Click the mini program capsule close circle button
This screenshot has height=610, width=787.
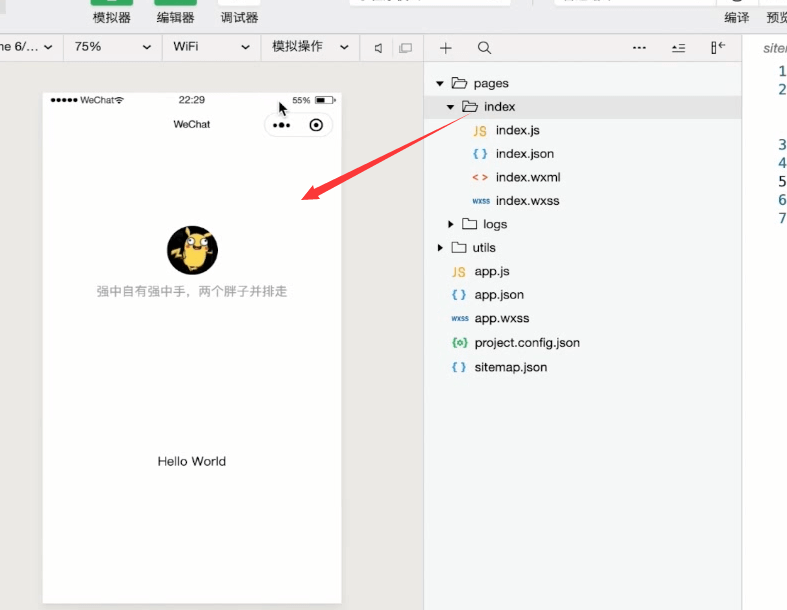click(316, 125)
